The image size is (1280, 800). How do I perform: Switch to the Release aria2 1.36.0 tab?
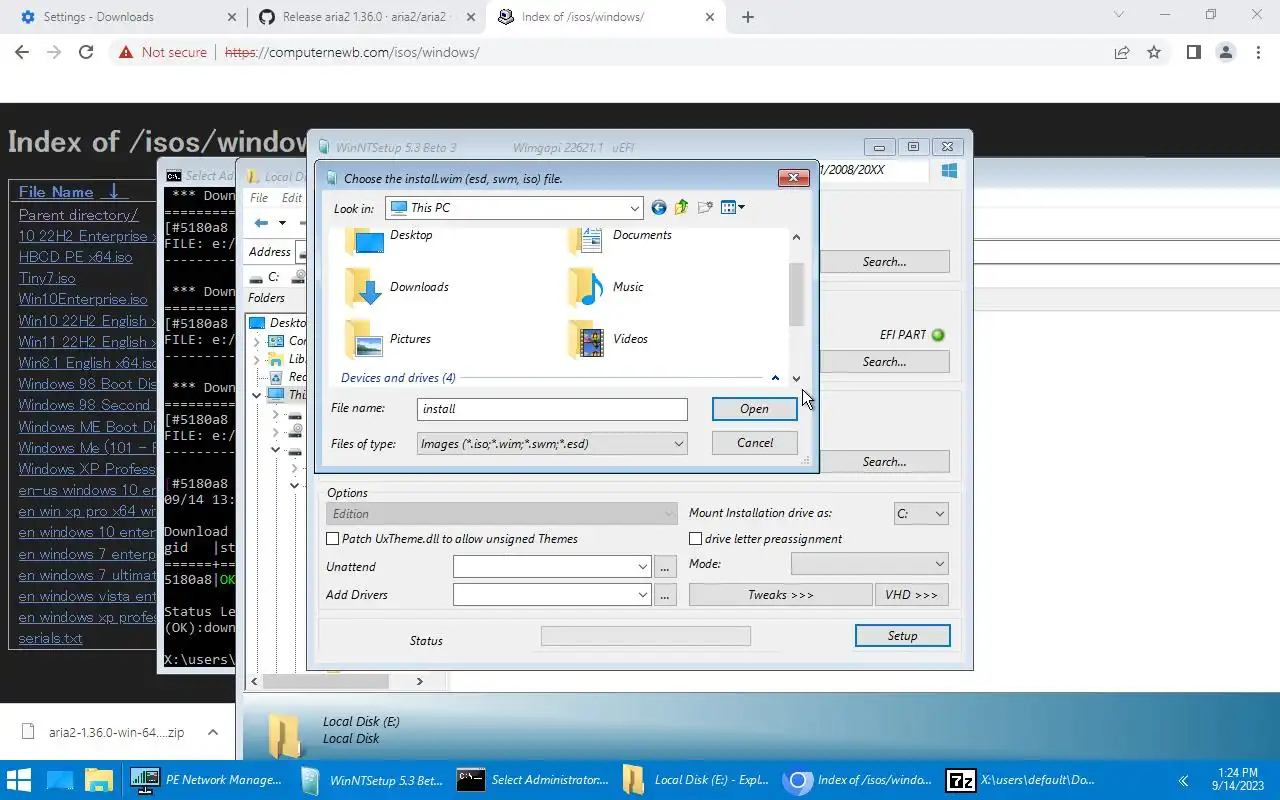[366, 17]
